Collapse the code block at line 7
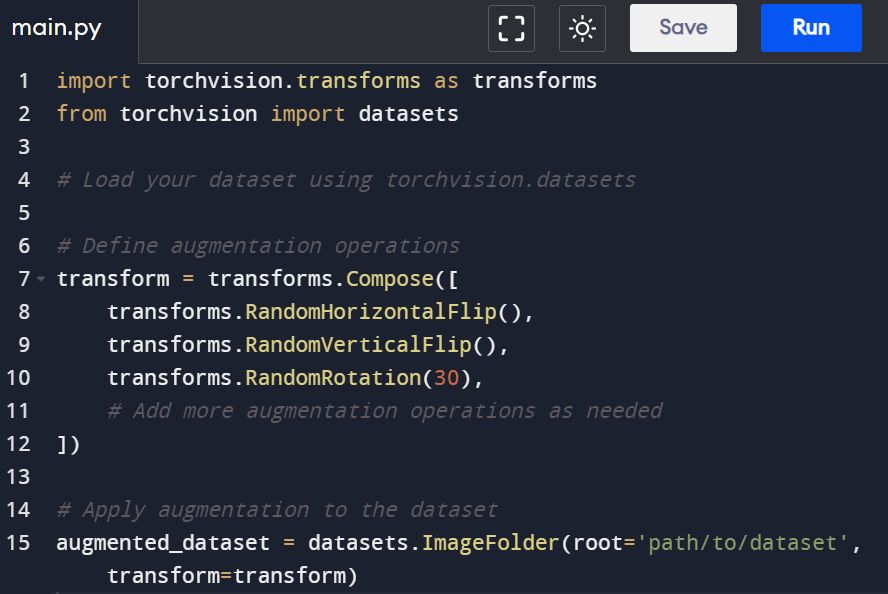The height and width of the screenshot is (594, 888). click(41, 278)
